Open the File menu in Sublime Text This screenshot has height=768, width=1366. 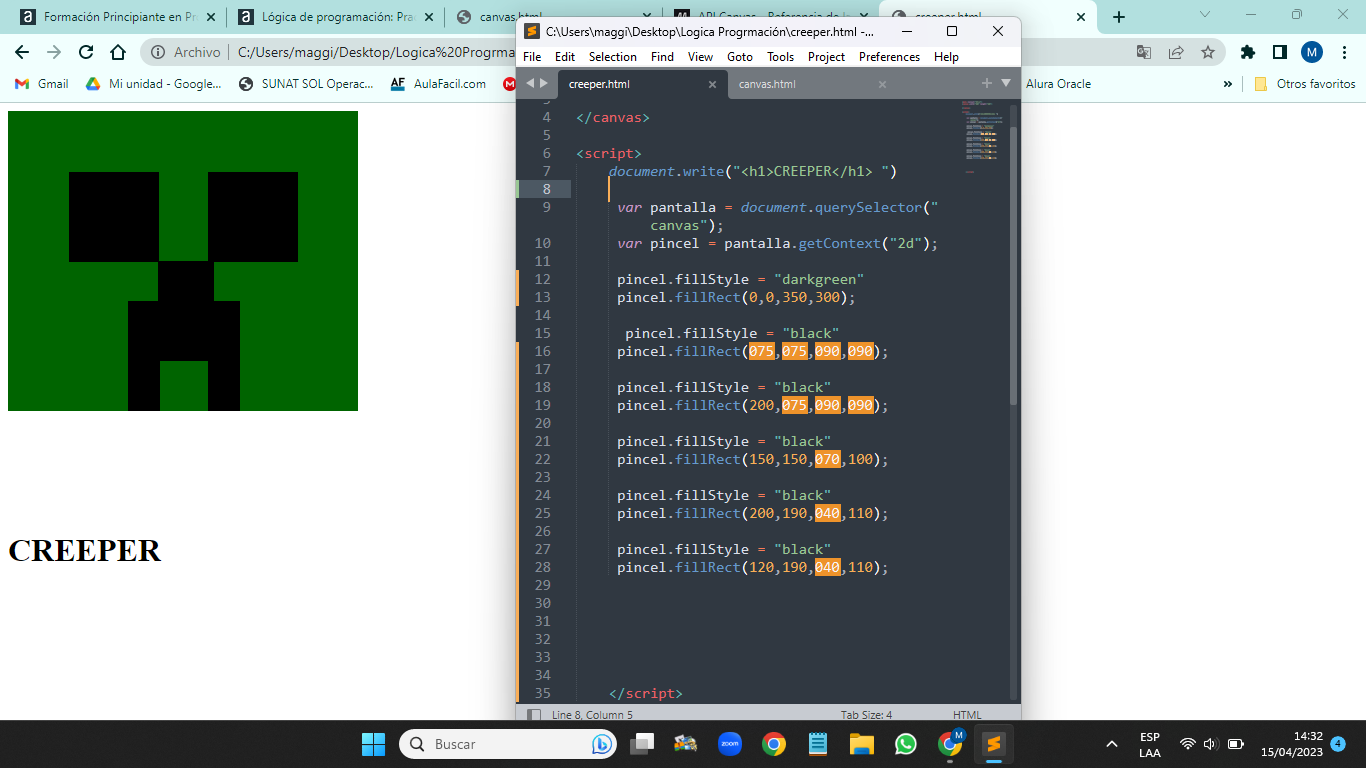(532, 57)
